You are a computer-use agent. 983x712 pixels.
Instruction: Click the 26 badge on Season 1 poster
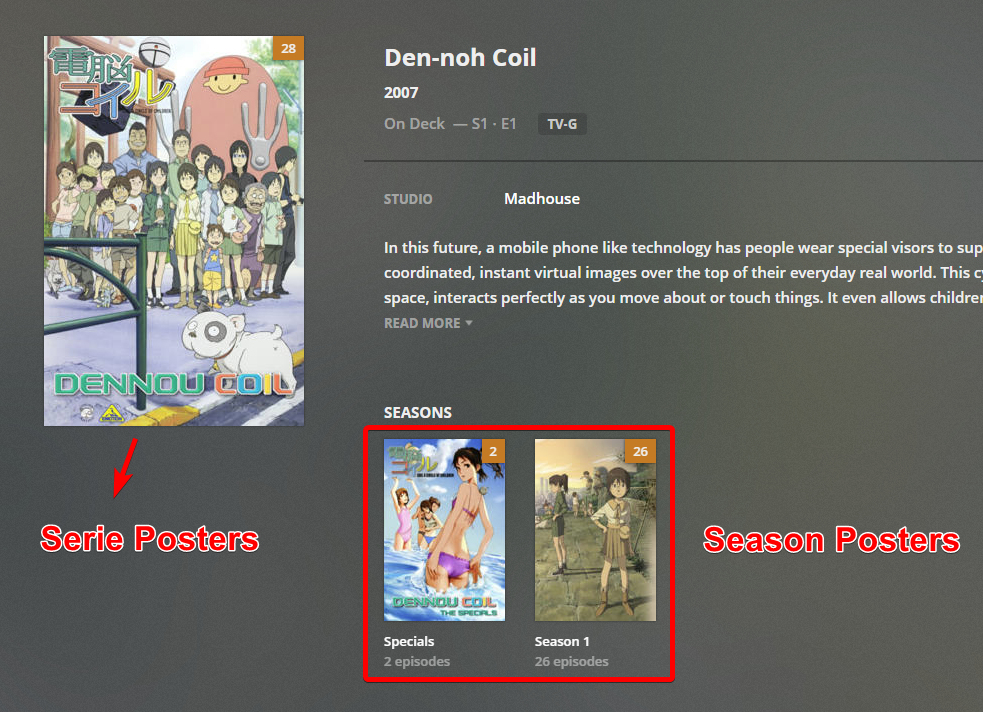[640, 451]
